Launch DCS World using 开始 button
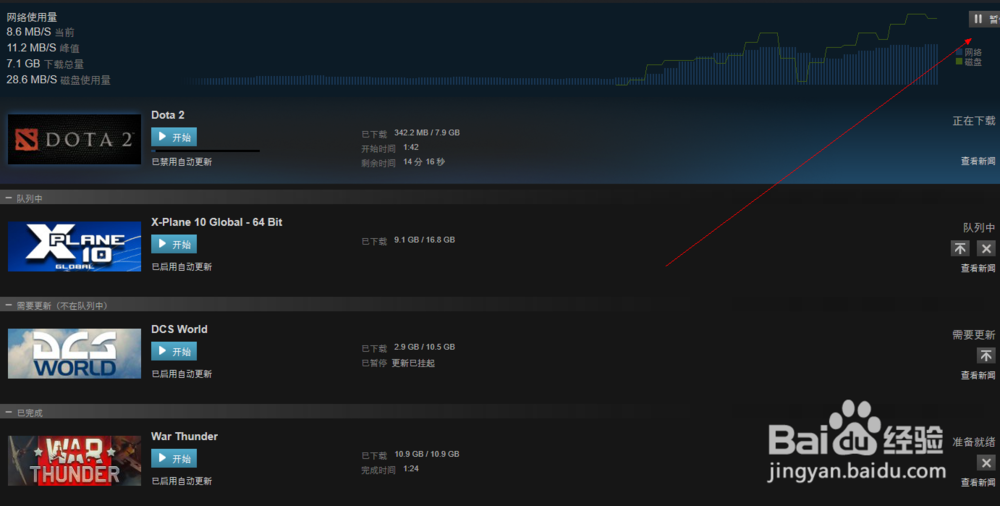Viewport: 1000px width, 506px height. click(174, 351)
